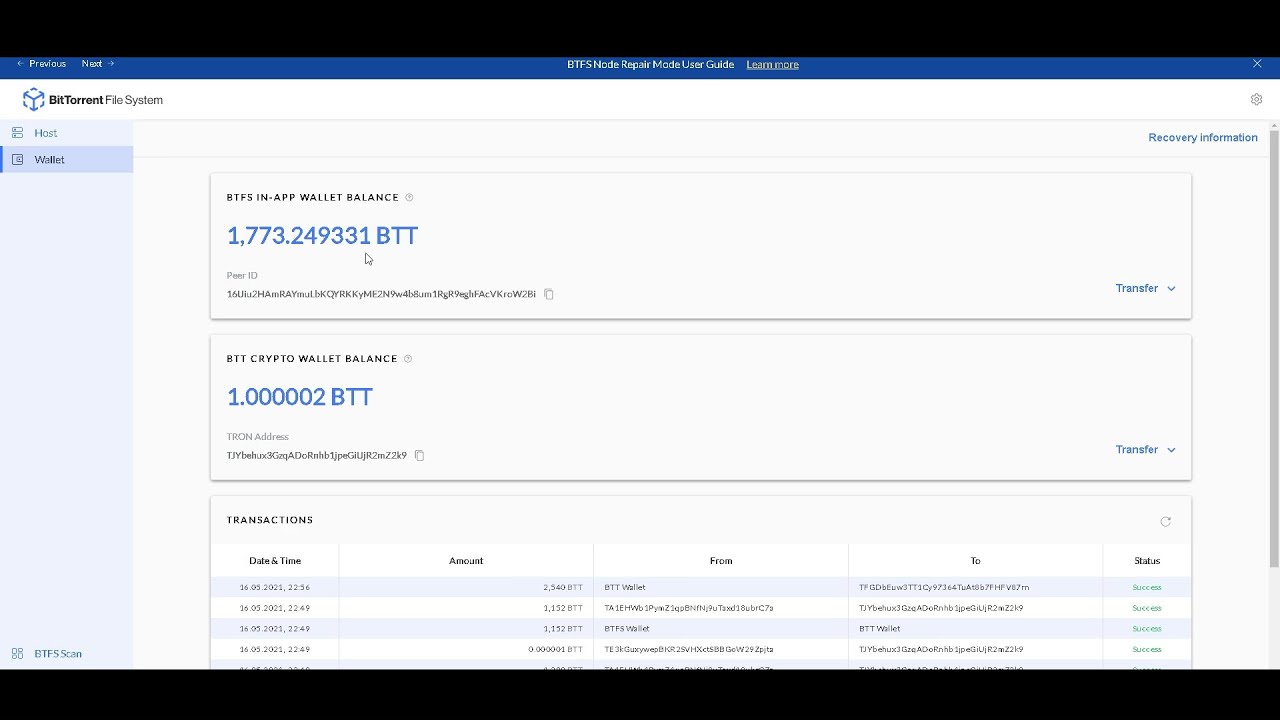
Task: Copy the Peer ID to clipboard
Action: coord(549,294)
